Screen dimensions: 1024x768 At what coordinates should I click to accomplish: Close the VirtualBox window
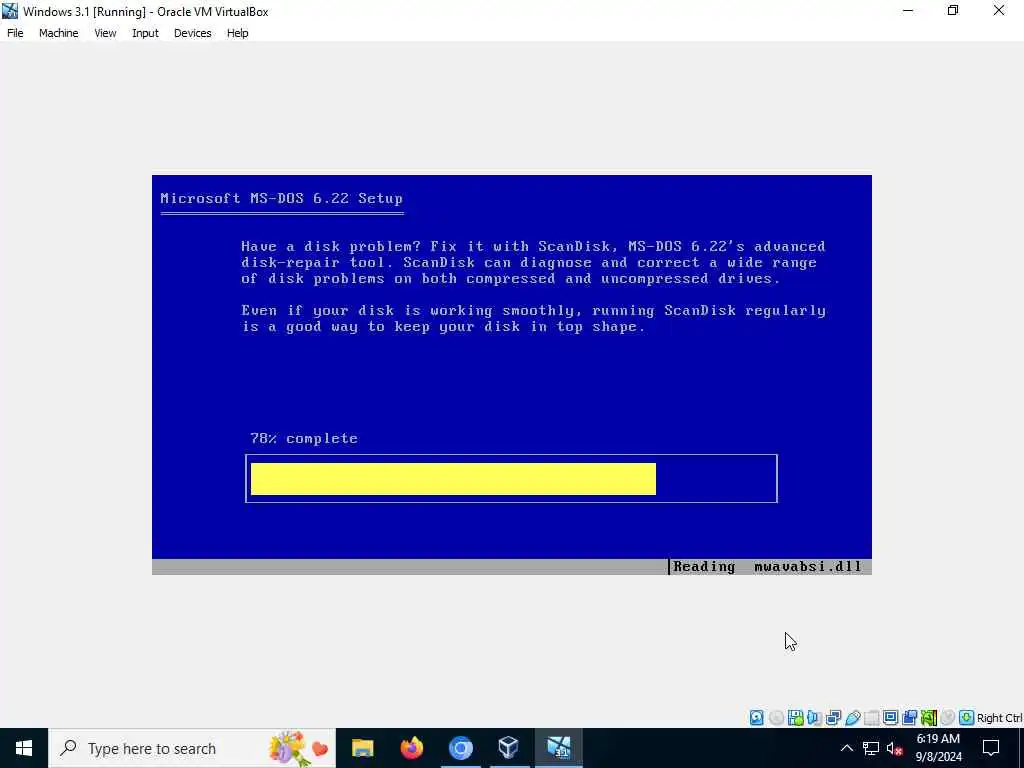999,11
